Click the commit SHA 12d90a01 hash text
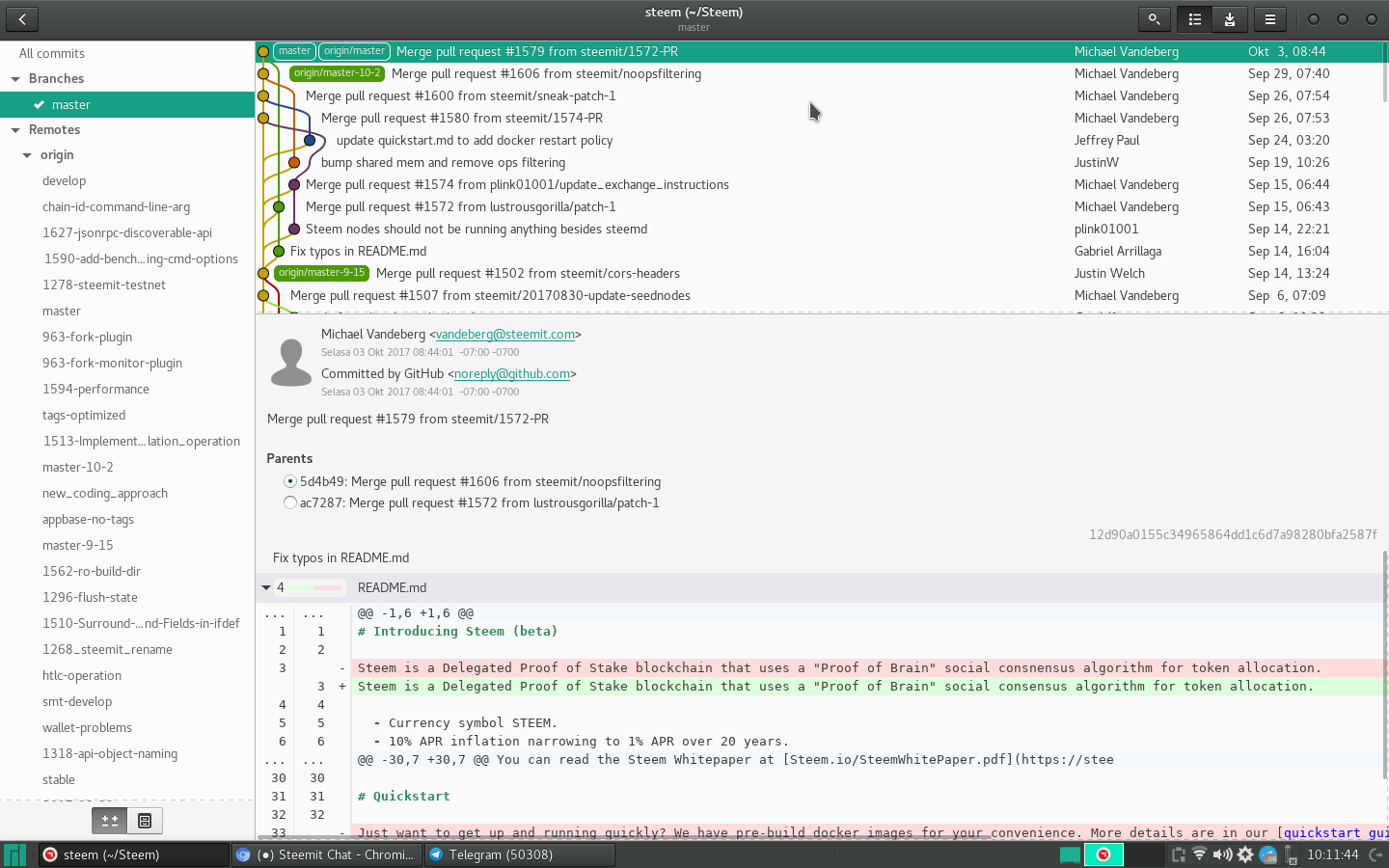This screenshot has height=868, width=1389. (1233, 534)
